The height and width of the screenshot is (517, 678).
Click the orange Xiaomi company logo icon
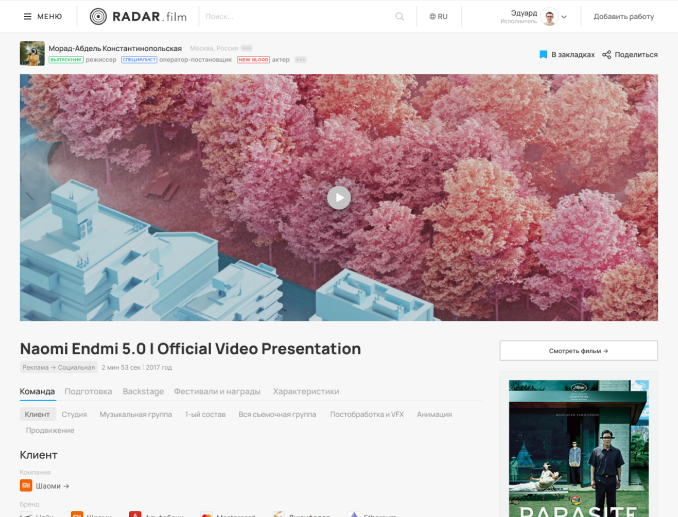click(26, 485)
